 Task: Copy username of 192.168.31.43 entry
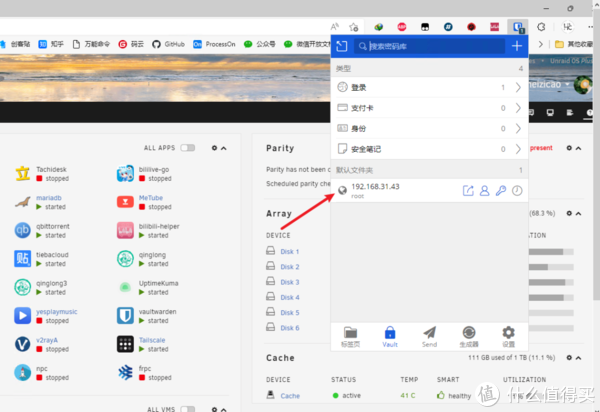[x=484, y=191]
